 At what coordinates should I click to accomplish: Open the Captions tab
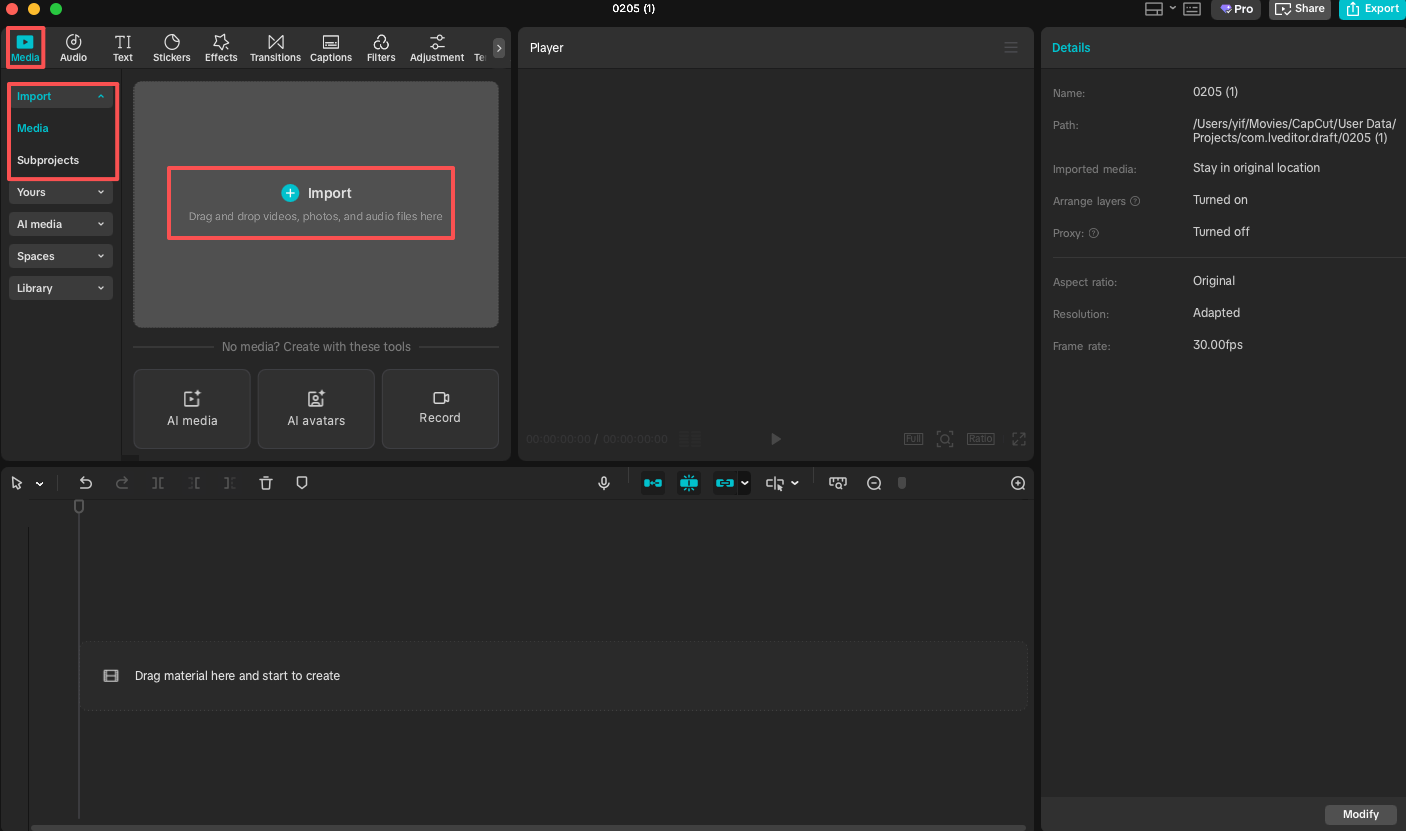pos(331,47)
